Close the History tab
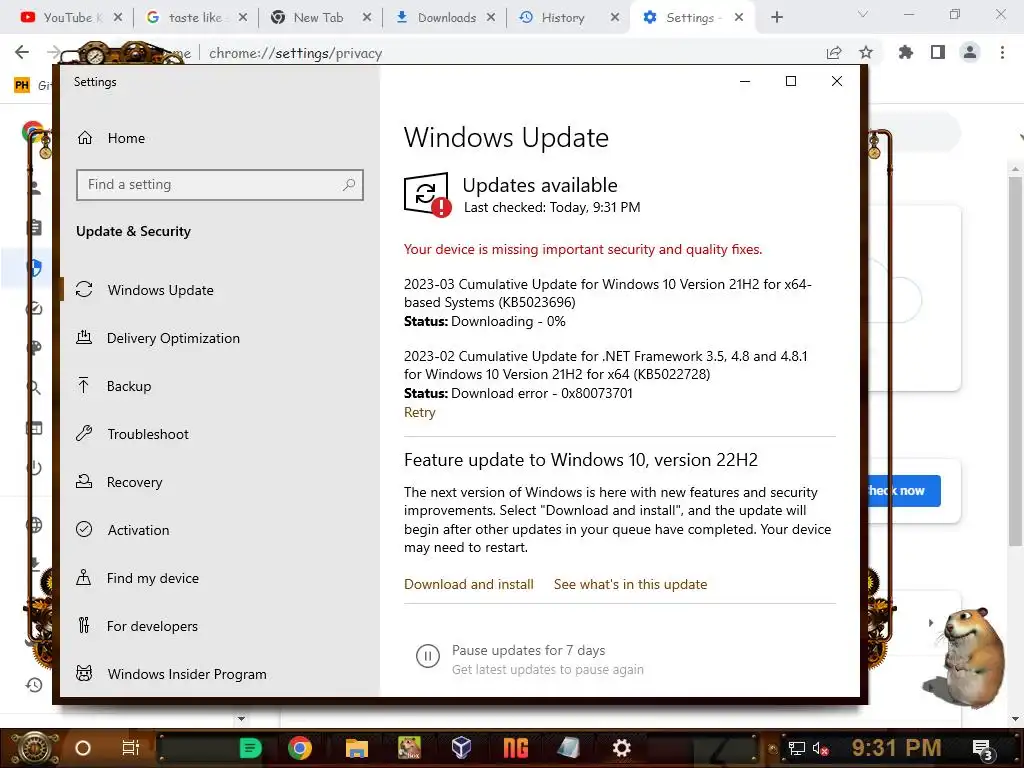This screenshot has height=768, width=1024. tap(615, 18)
